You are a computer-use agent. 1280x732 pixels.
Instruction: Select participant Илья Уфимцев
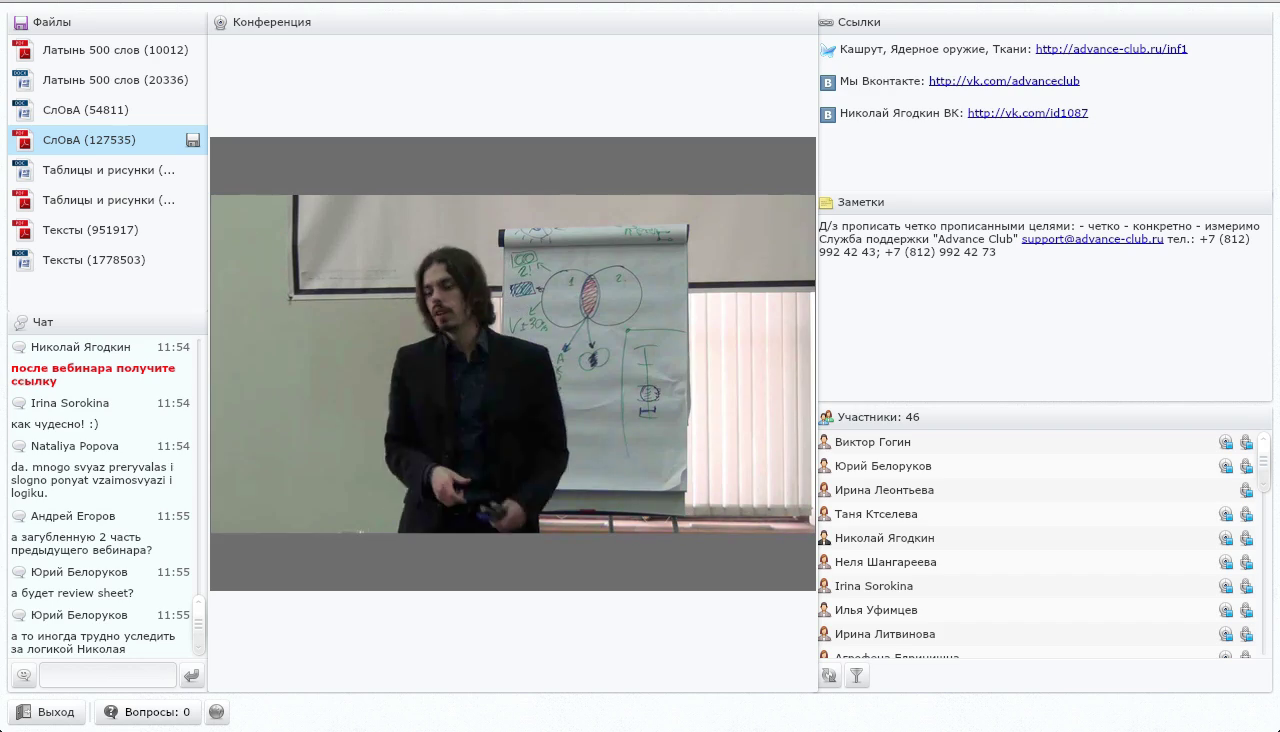[x=1036, y=610]
